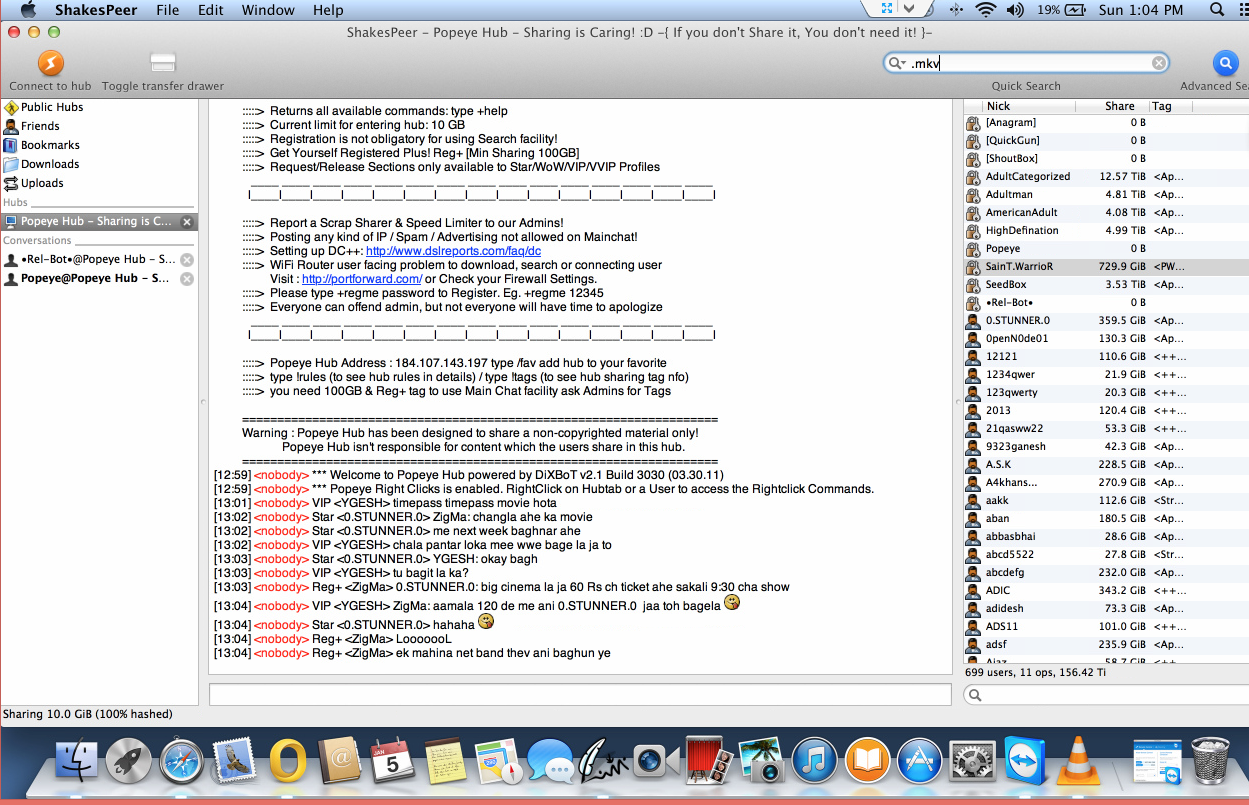Click the user icon beside 0penN0de01
Viewport: 1249px width, 805px height.
click(x=972, y=339)
